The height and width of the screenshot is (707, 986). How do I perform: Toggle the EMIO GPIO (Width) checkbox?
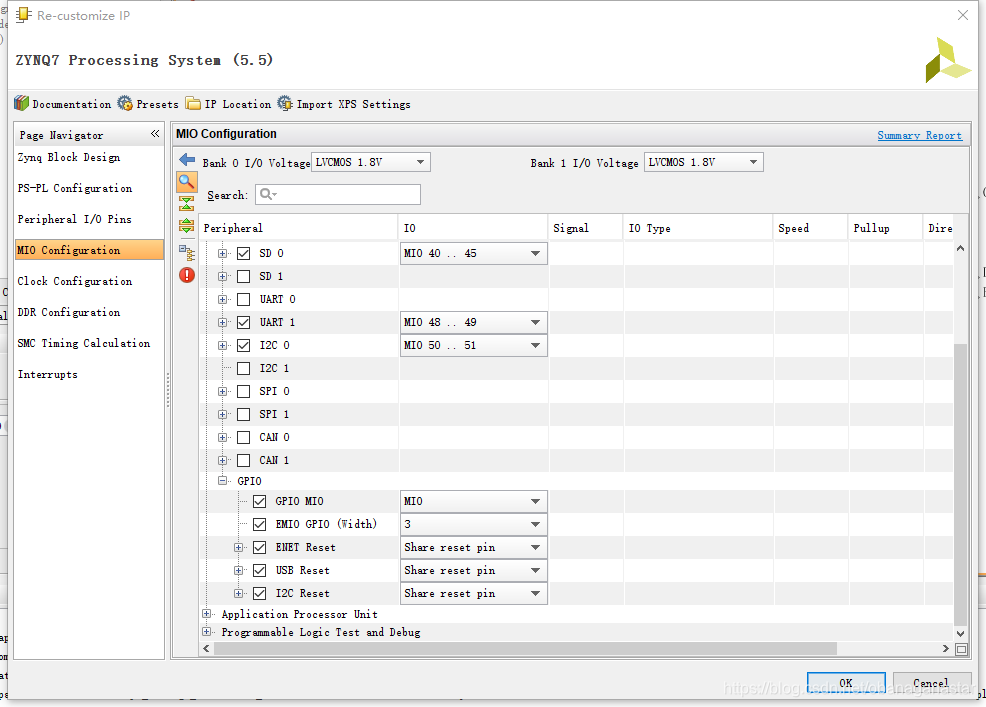259,524
